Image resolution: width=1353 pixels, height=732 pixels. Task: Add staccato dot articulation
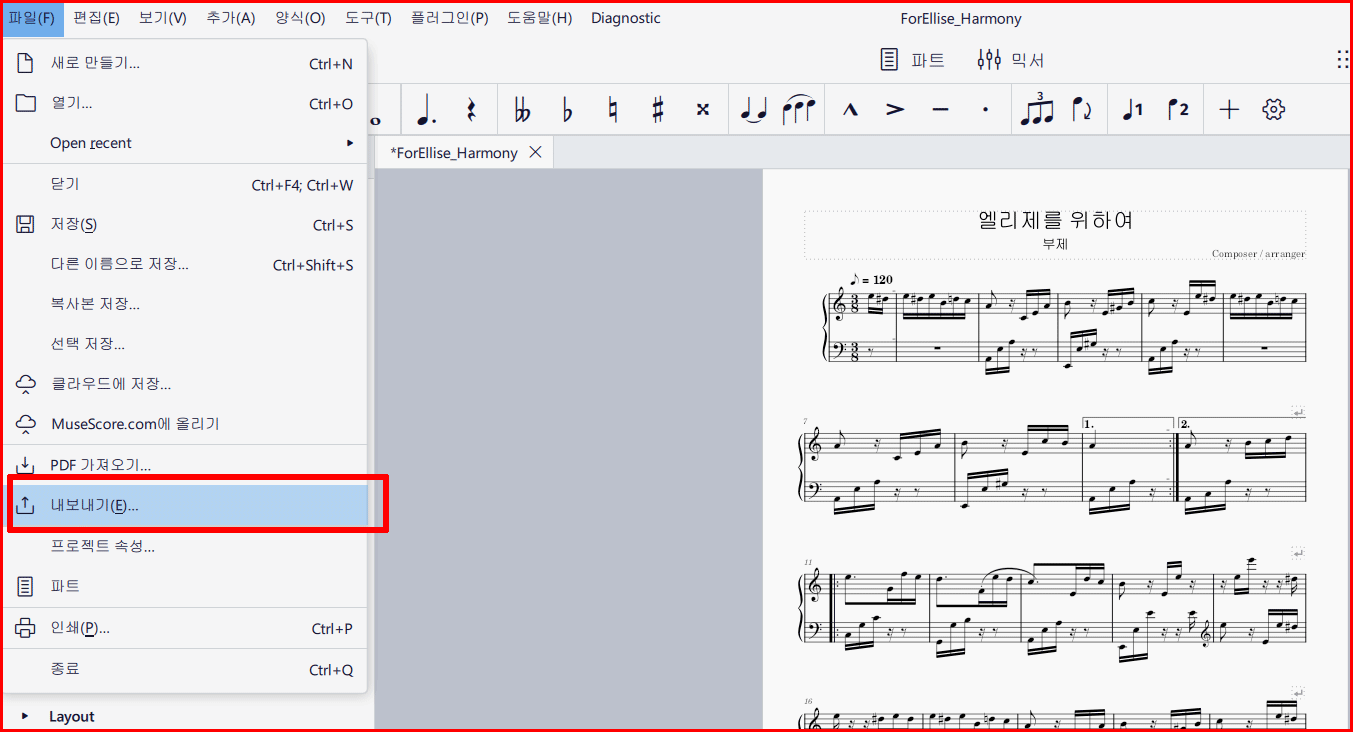985,109
